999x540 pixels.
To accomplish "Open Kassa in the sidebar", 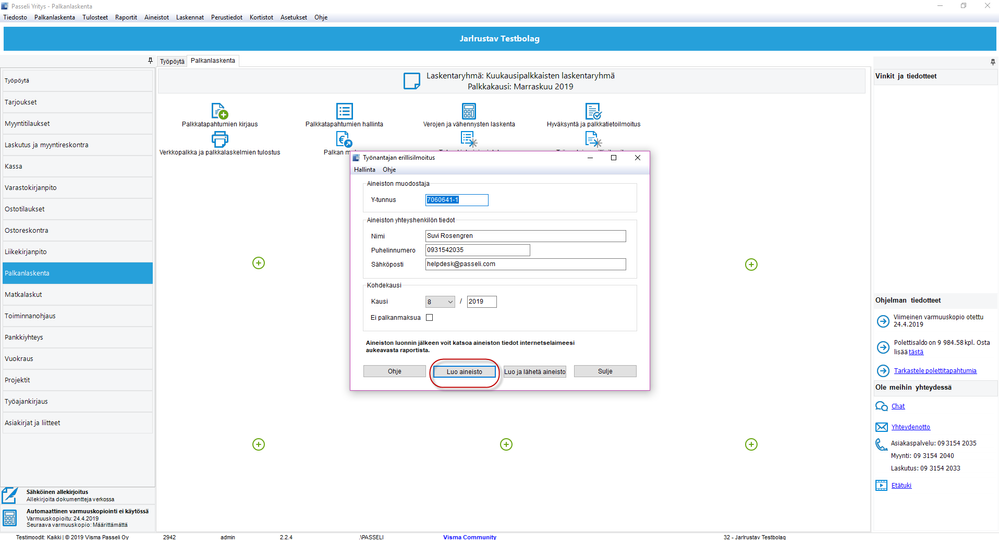I will pos(78,166).
